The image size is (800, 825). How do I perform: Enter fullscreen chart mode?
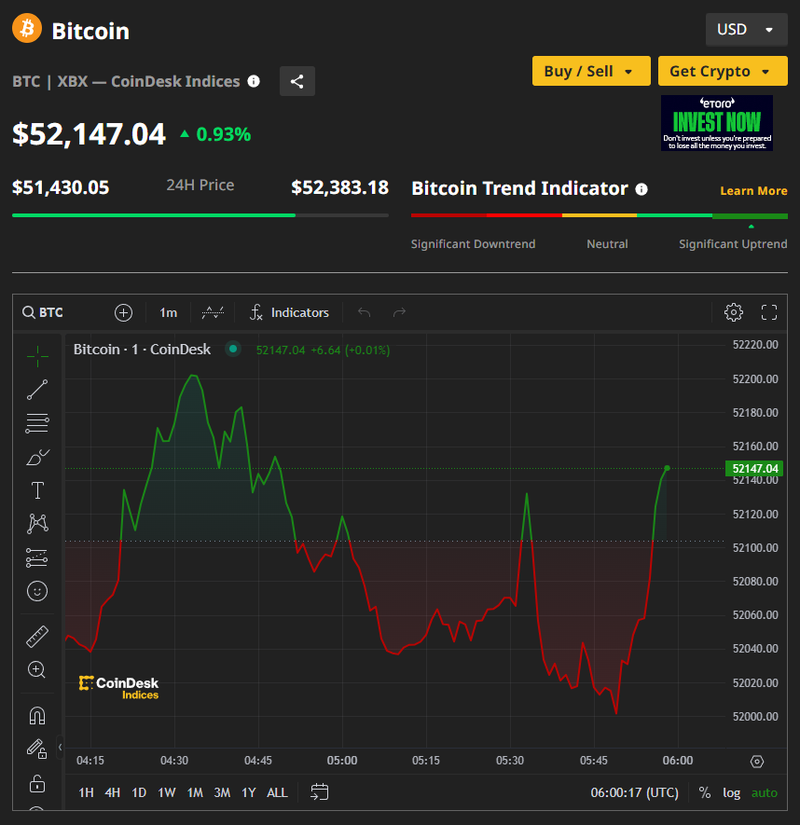[x=769, y=312]
